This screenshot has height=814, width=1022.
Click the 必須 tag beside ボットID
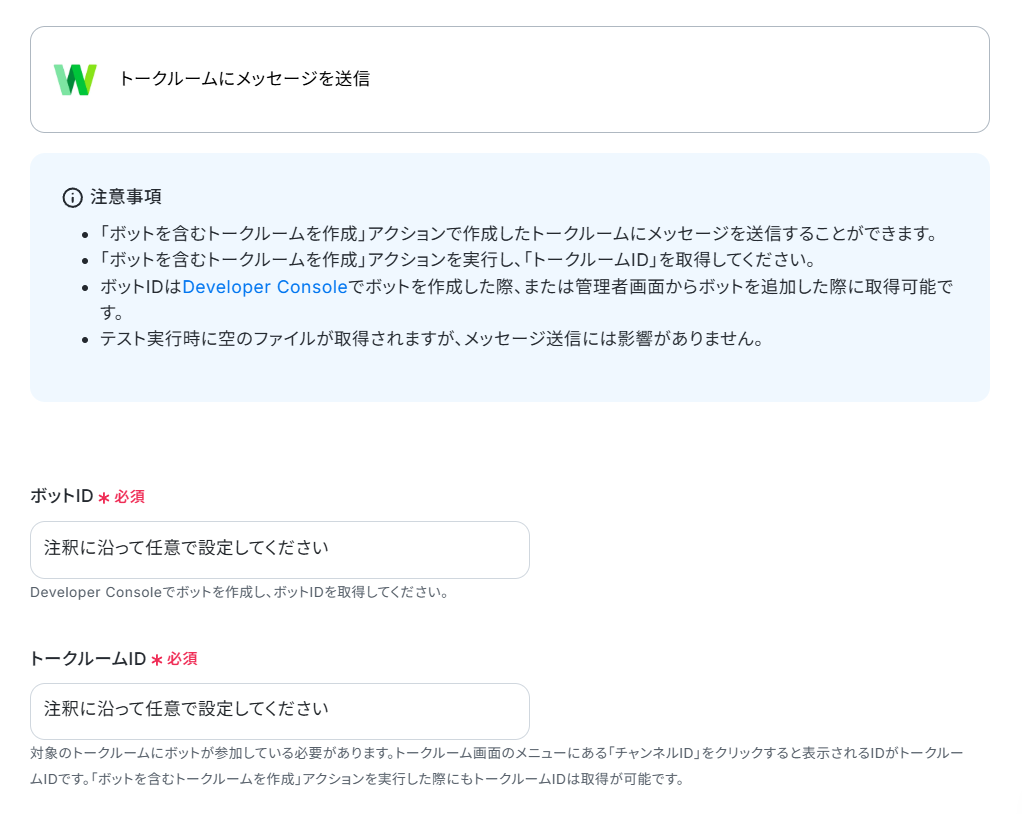point(129,497)
